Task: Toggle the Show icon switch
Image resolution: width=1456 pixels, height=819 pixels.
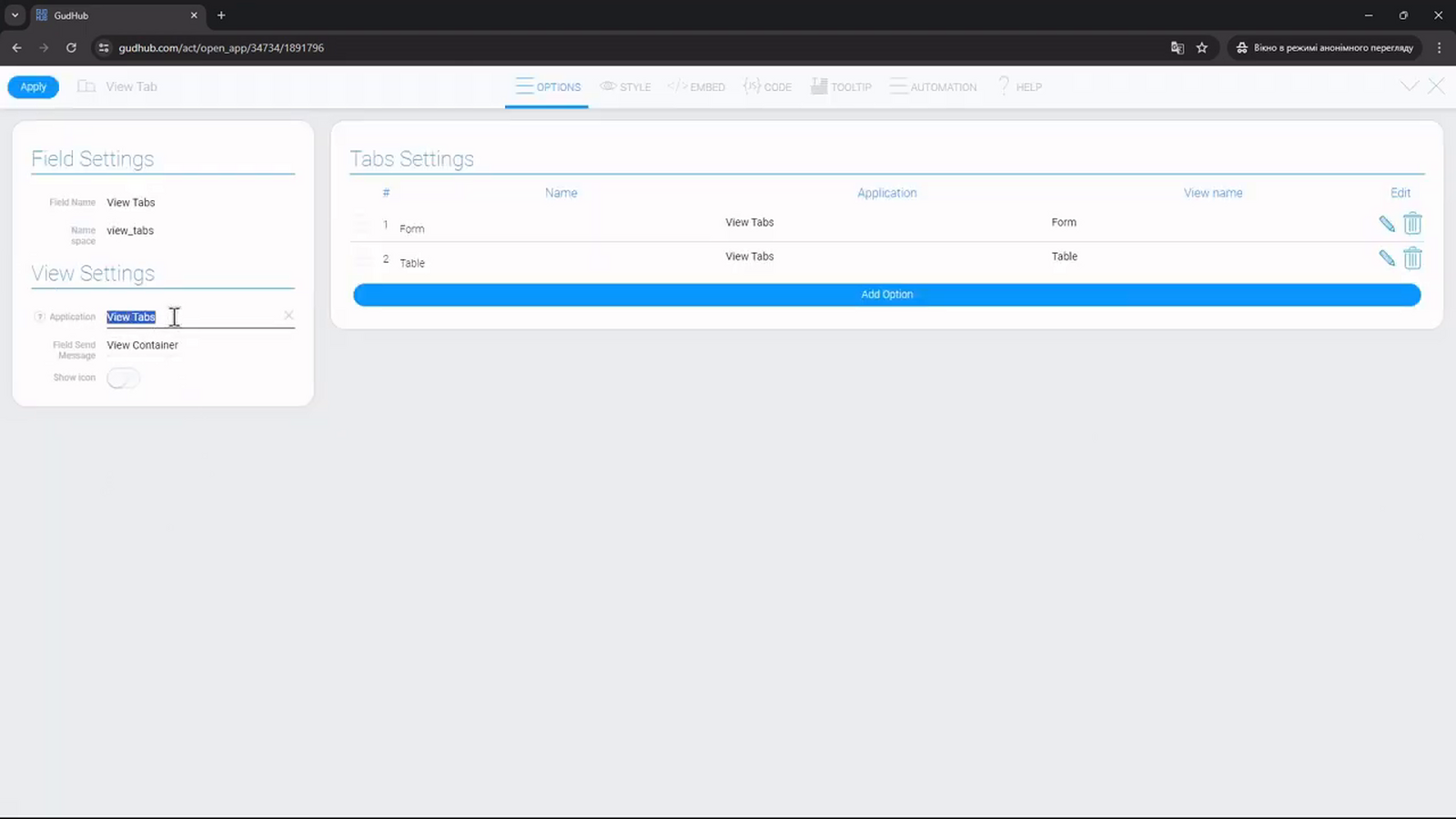Action: pos(123,378)
